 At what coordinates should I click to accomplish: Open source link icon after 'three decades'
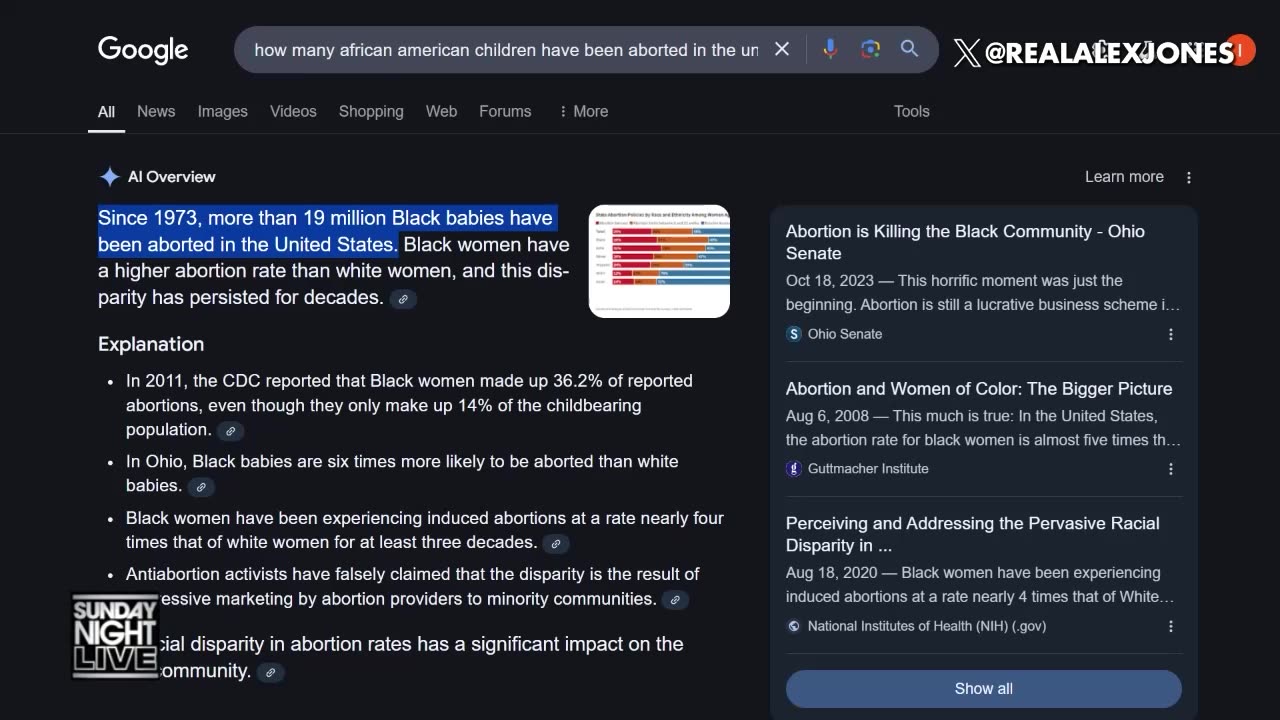pyautogui.click(x=556, y=543)
